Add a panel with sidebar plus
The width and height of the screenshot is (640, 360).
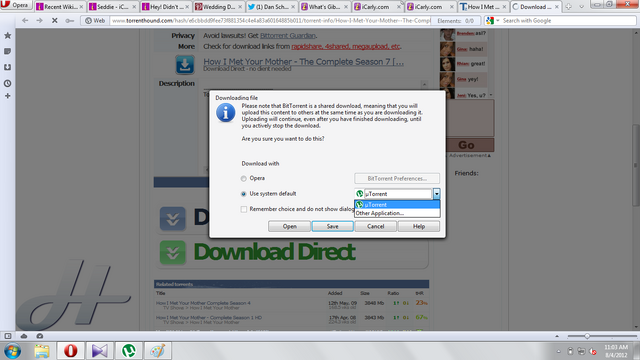click(7, 96)
